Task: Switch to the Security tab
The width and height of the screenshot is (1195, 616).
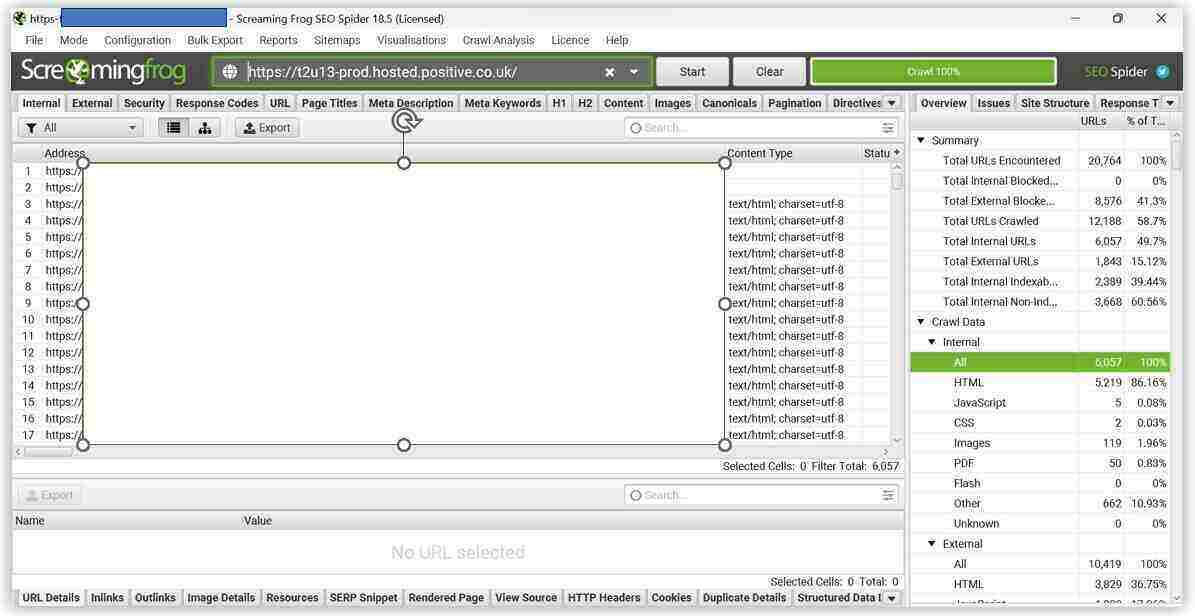Action: pyautogui.click(x=144, y=103)
